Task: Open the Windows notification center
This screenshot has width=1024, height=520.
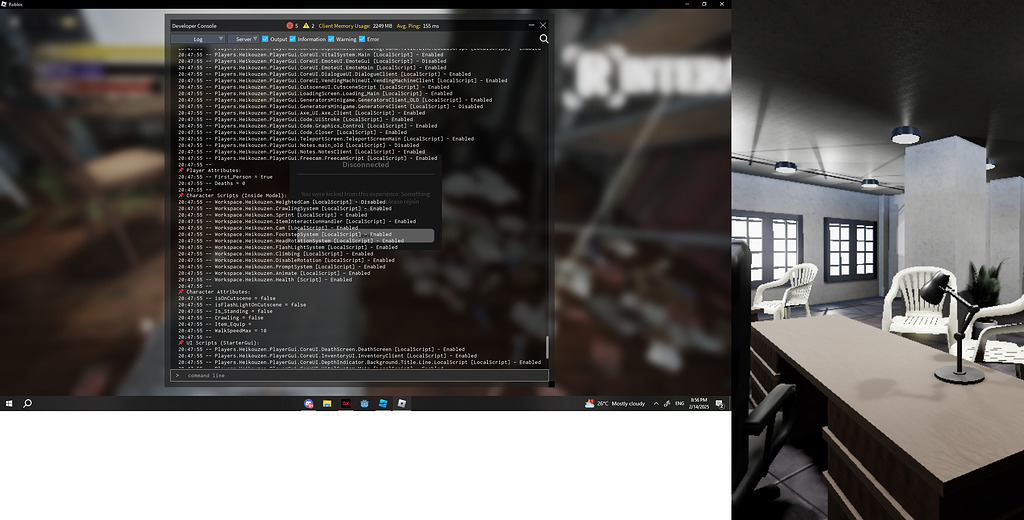Action: coord(720,404)
